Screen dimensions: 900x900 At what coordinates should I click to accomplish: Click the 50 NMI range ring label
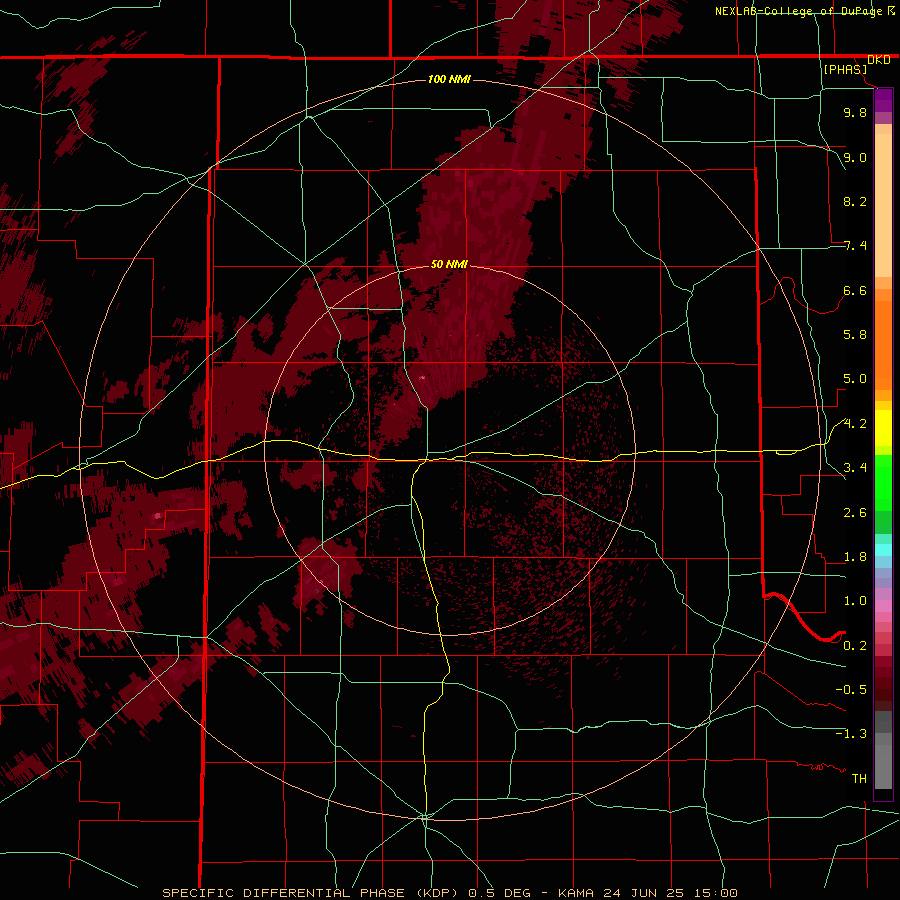449,264
